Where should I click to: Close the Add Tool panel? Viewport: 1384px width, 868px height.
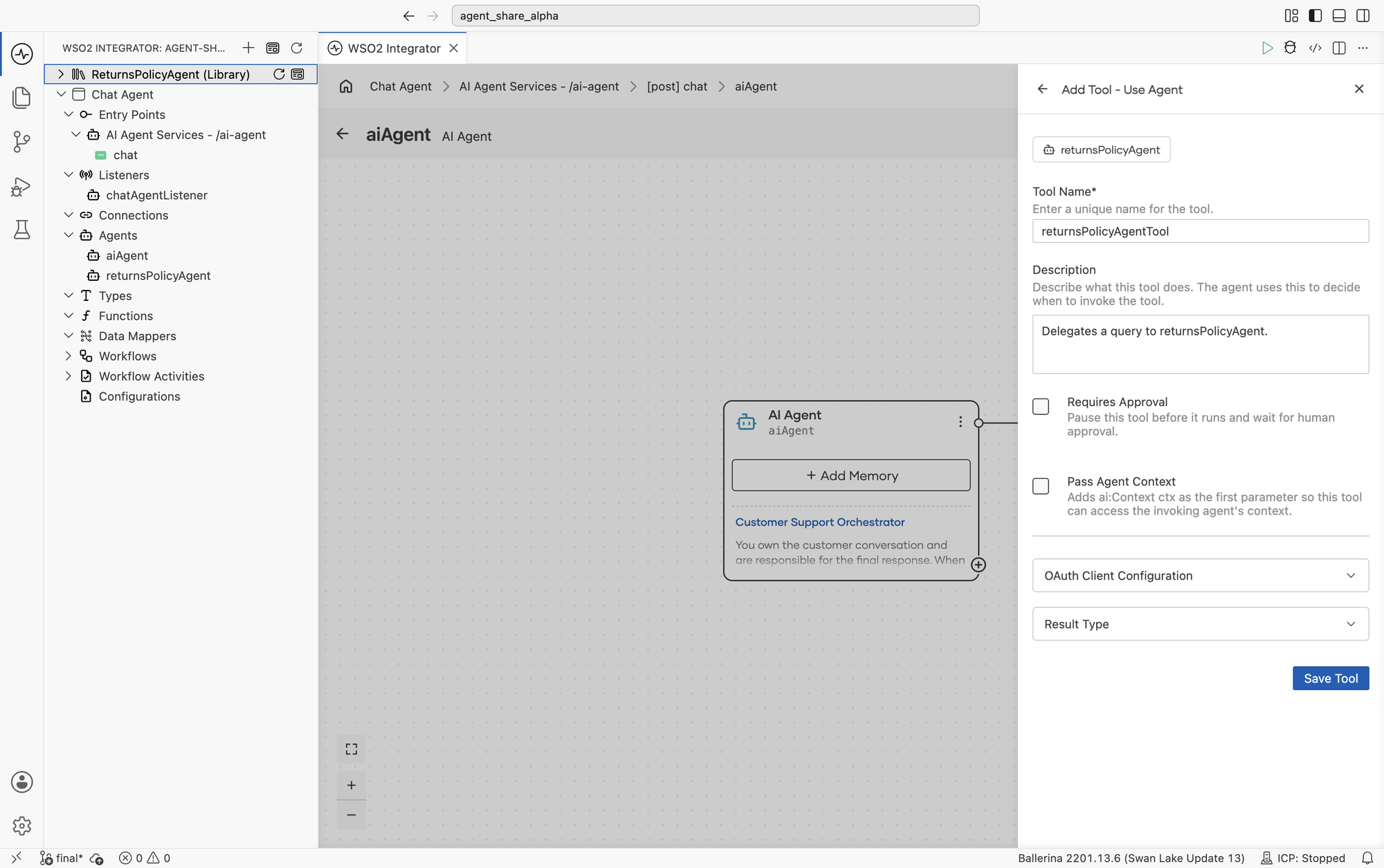[1359, 89]
